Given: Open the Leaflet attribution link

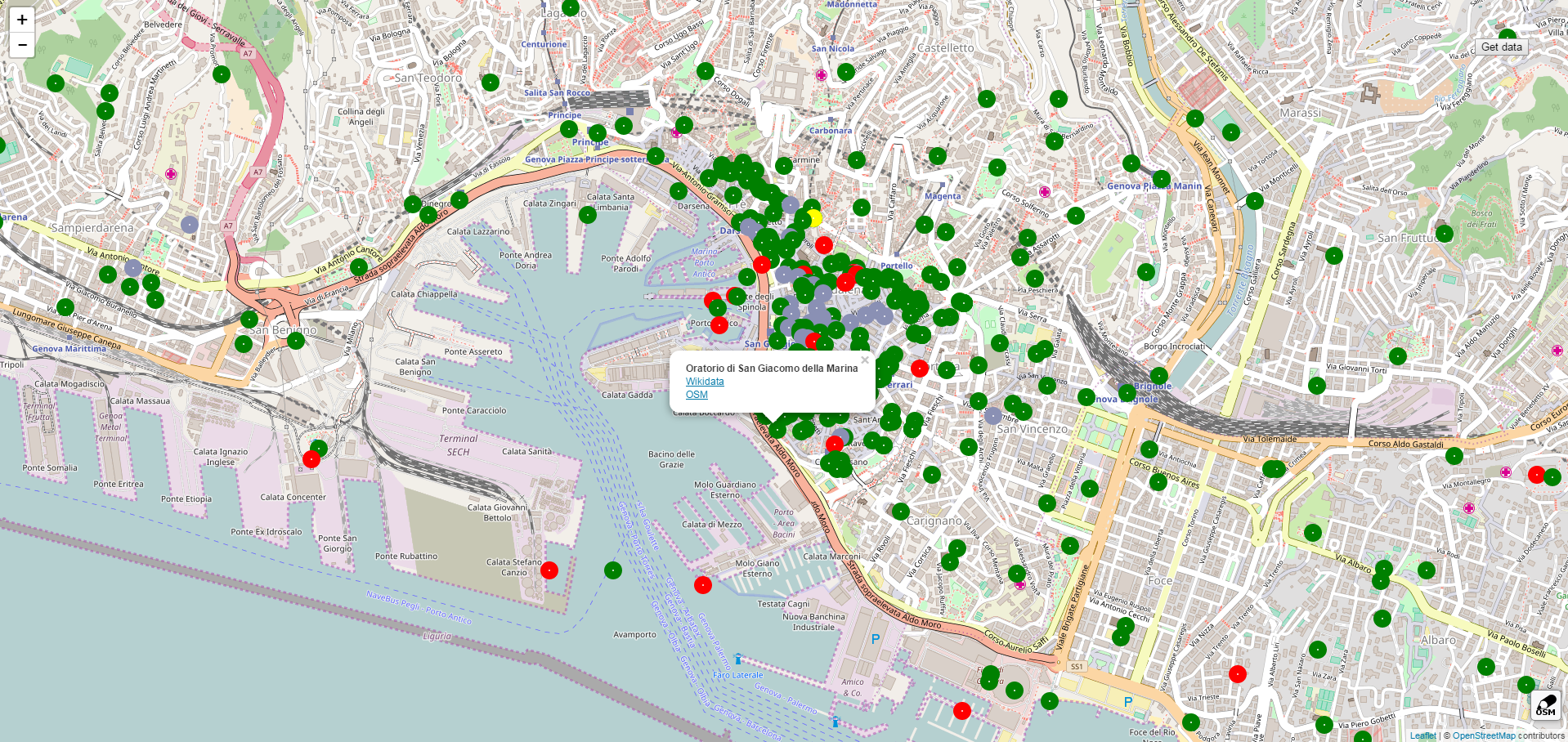Looking at the screenshot, I should 1422,735.
